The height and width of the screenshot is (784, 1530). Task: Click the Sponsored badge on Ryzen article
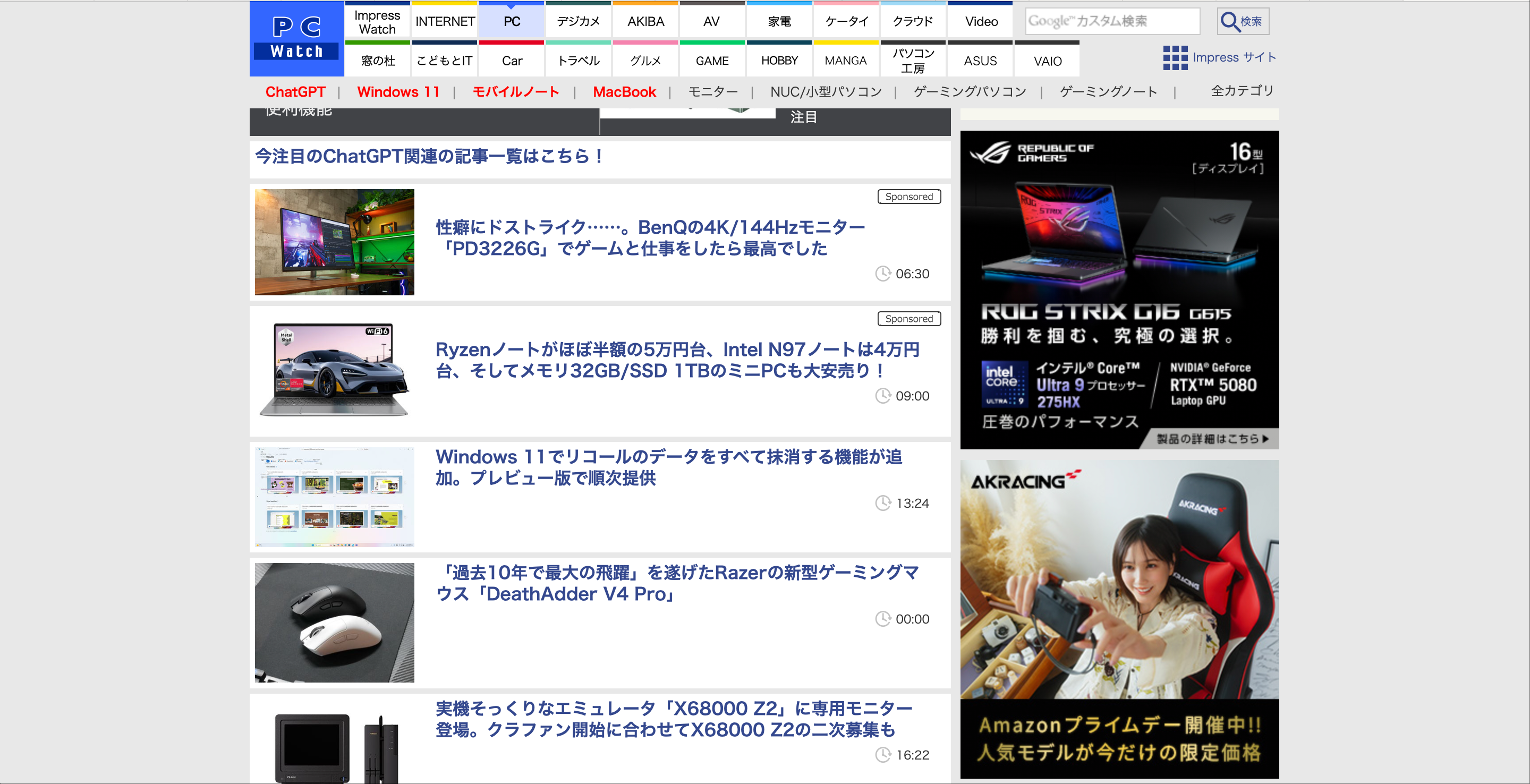click(x=909, y=319)
